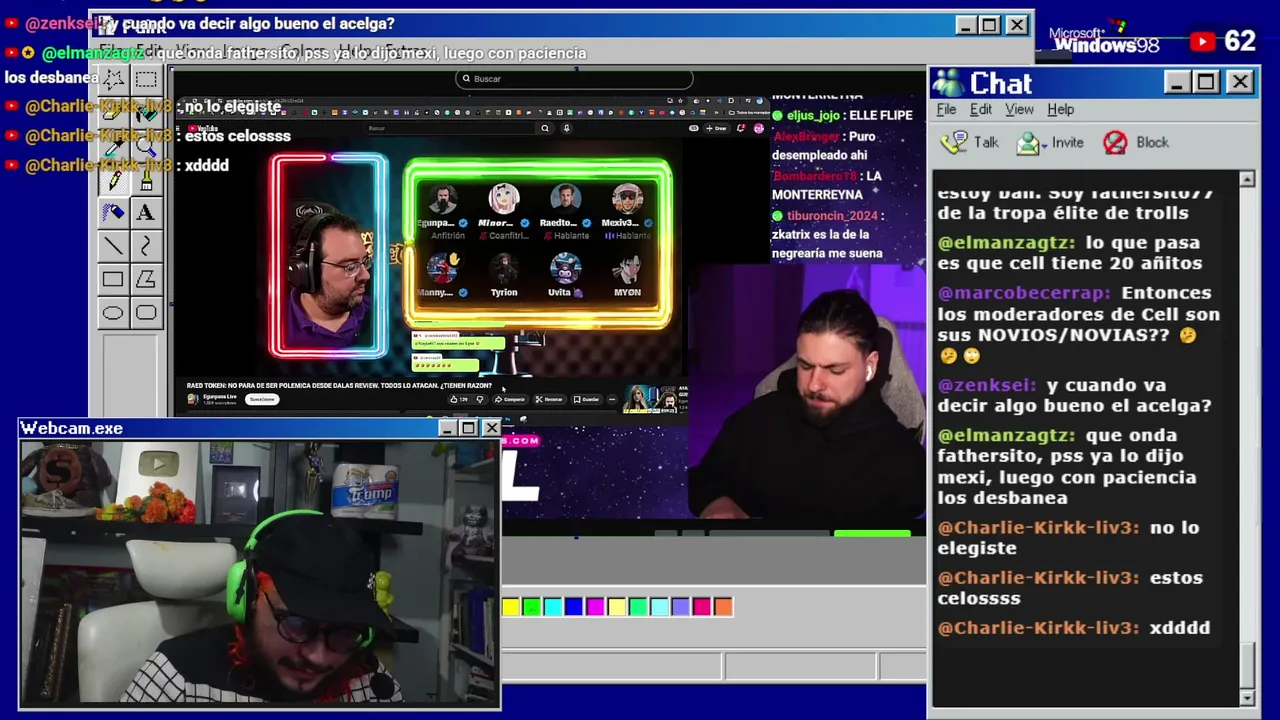Pick the yellow color swatch in the palette
This screenshot has height=720, width=1280.
(511, 606)
